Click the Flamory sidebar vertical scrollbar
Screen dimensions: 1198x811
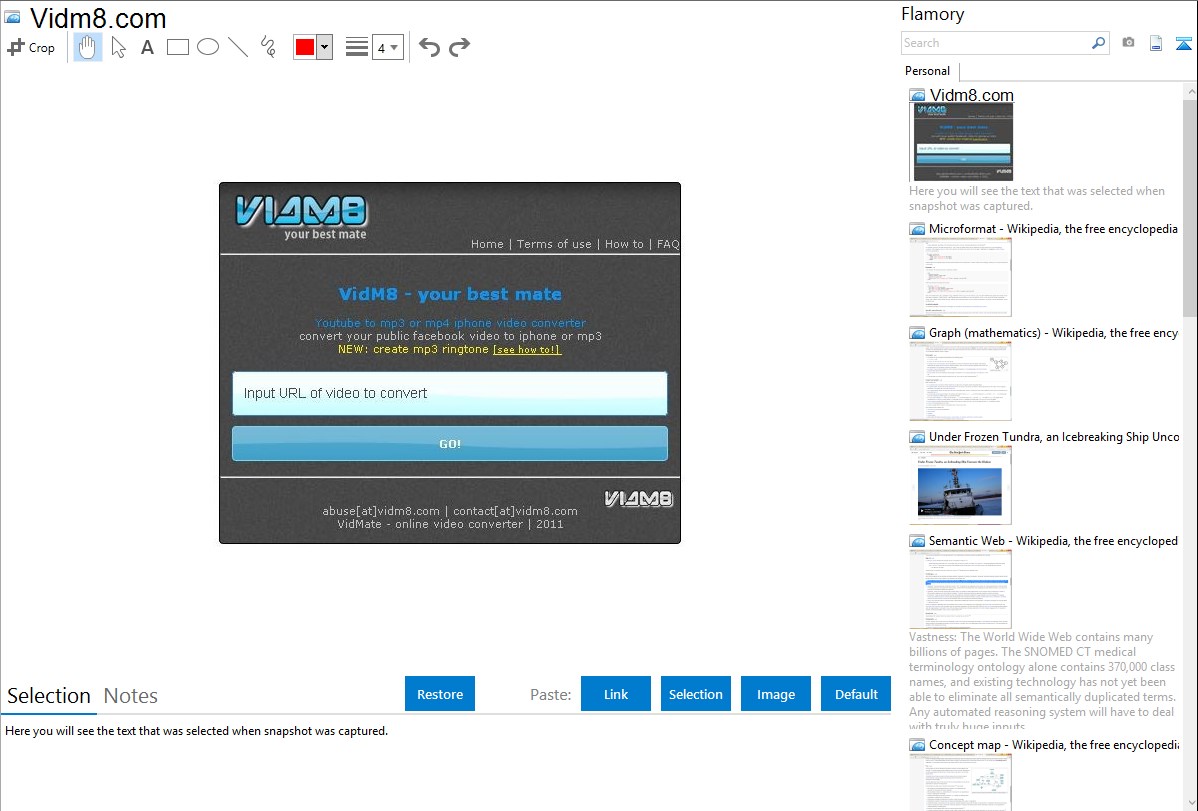1190,206
